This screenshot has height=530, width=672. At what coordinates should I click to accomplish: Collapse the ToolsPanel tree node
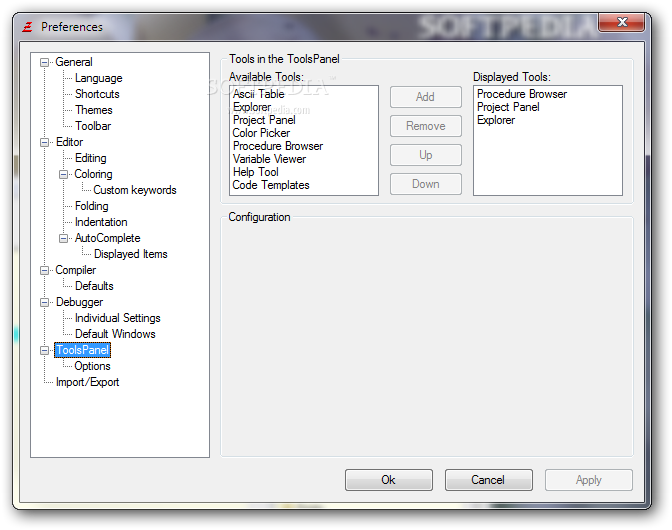44,350
